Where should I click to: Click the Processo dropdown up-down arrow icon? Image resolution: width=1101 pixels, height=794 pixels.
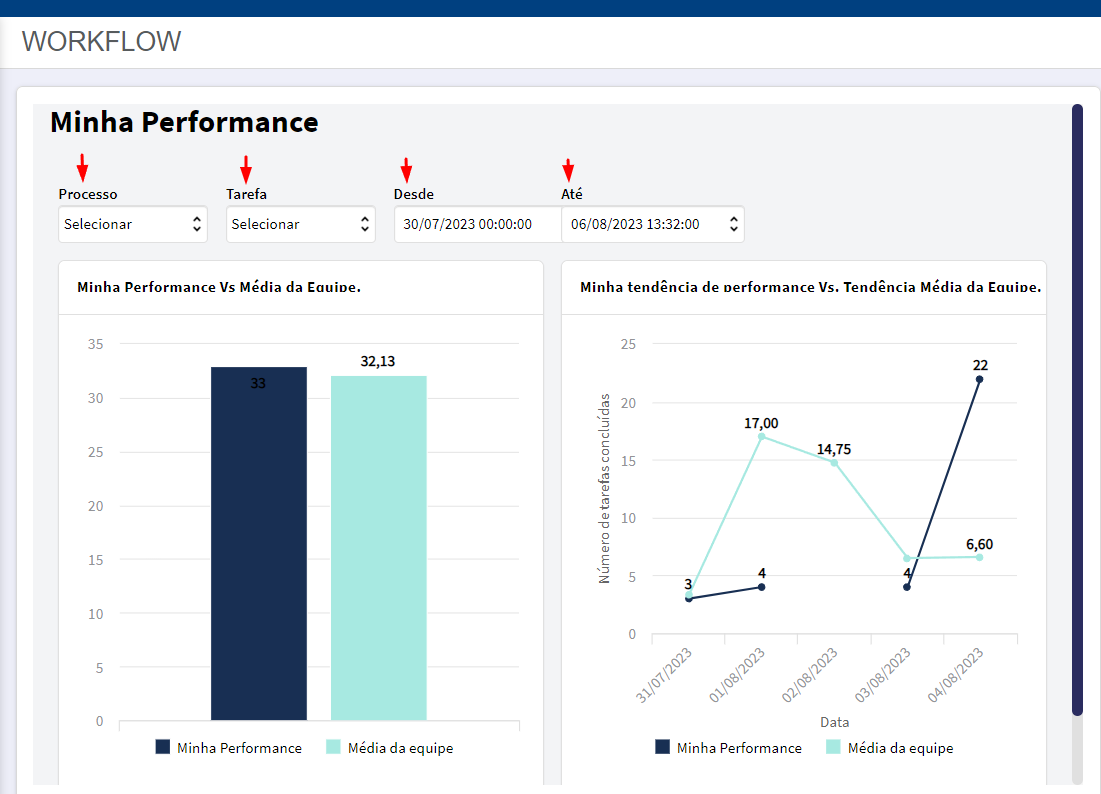pos(197,224)
